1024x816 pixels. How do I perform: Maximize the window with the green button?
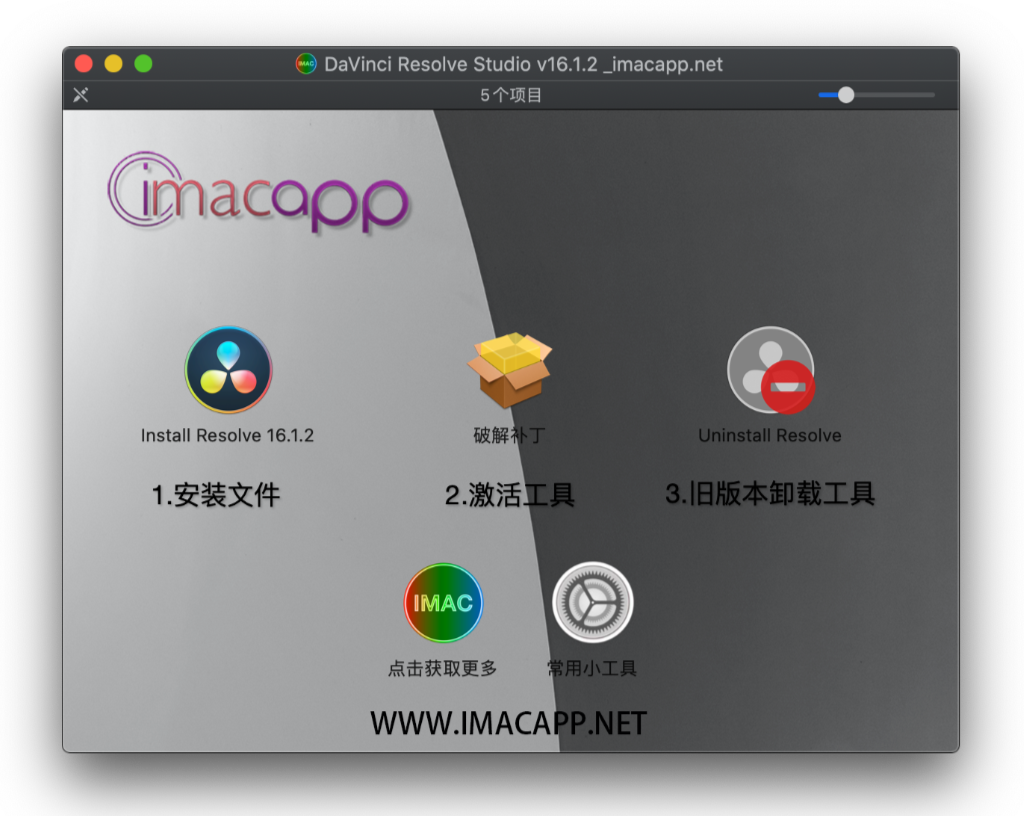pos(144,64)
